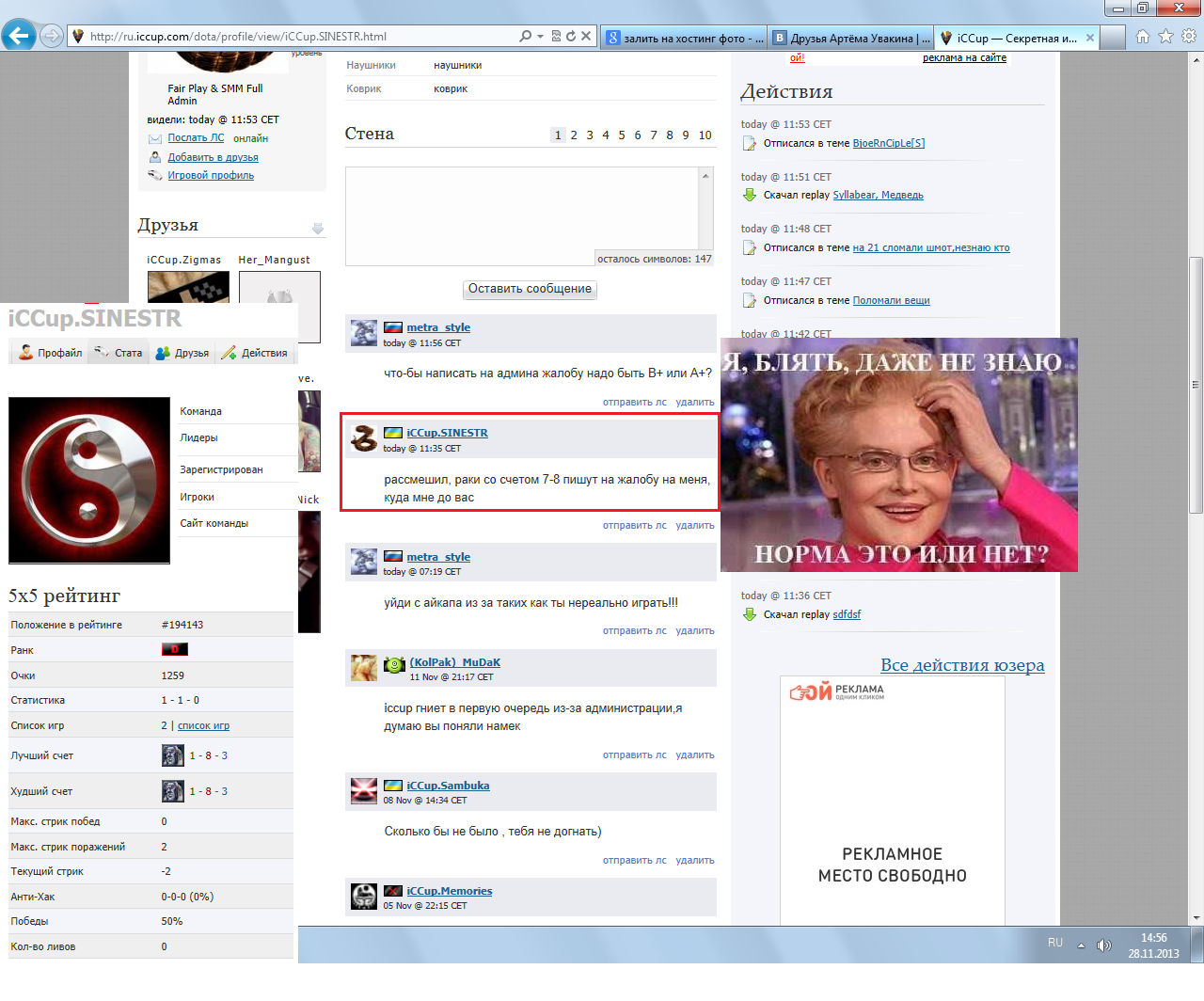Open browser Tools gear icon
Screen dimensions: 1204x1001
pos(1189,36)
